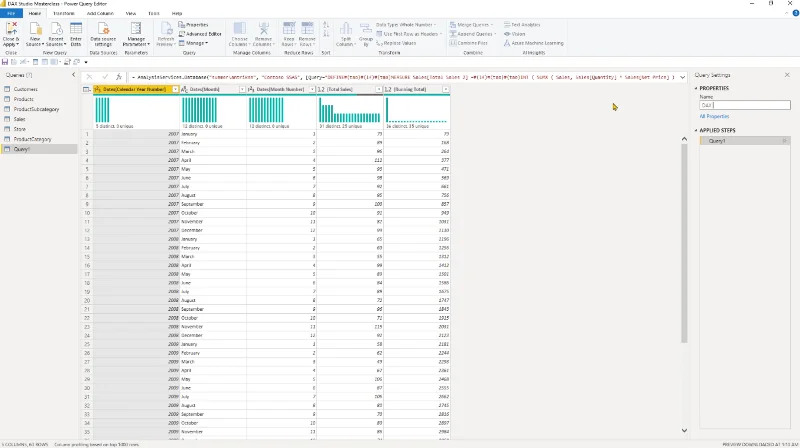This screenshot has width=800, height=448.
Task: Click the Close & Apply icon
Action: 11,29
